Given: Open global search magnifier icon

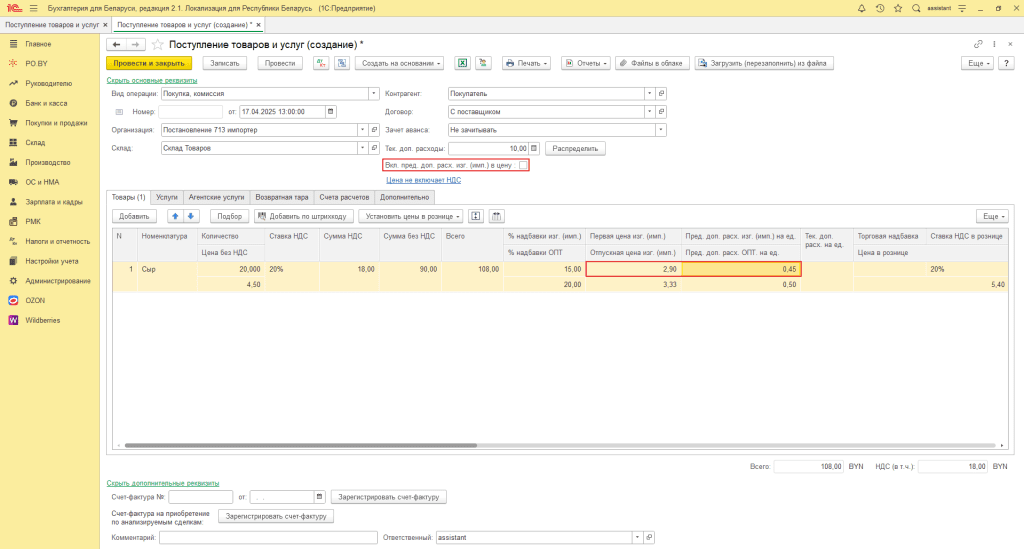Looking at the screenshot, I should [916, 8].
